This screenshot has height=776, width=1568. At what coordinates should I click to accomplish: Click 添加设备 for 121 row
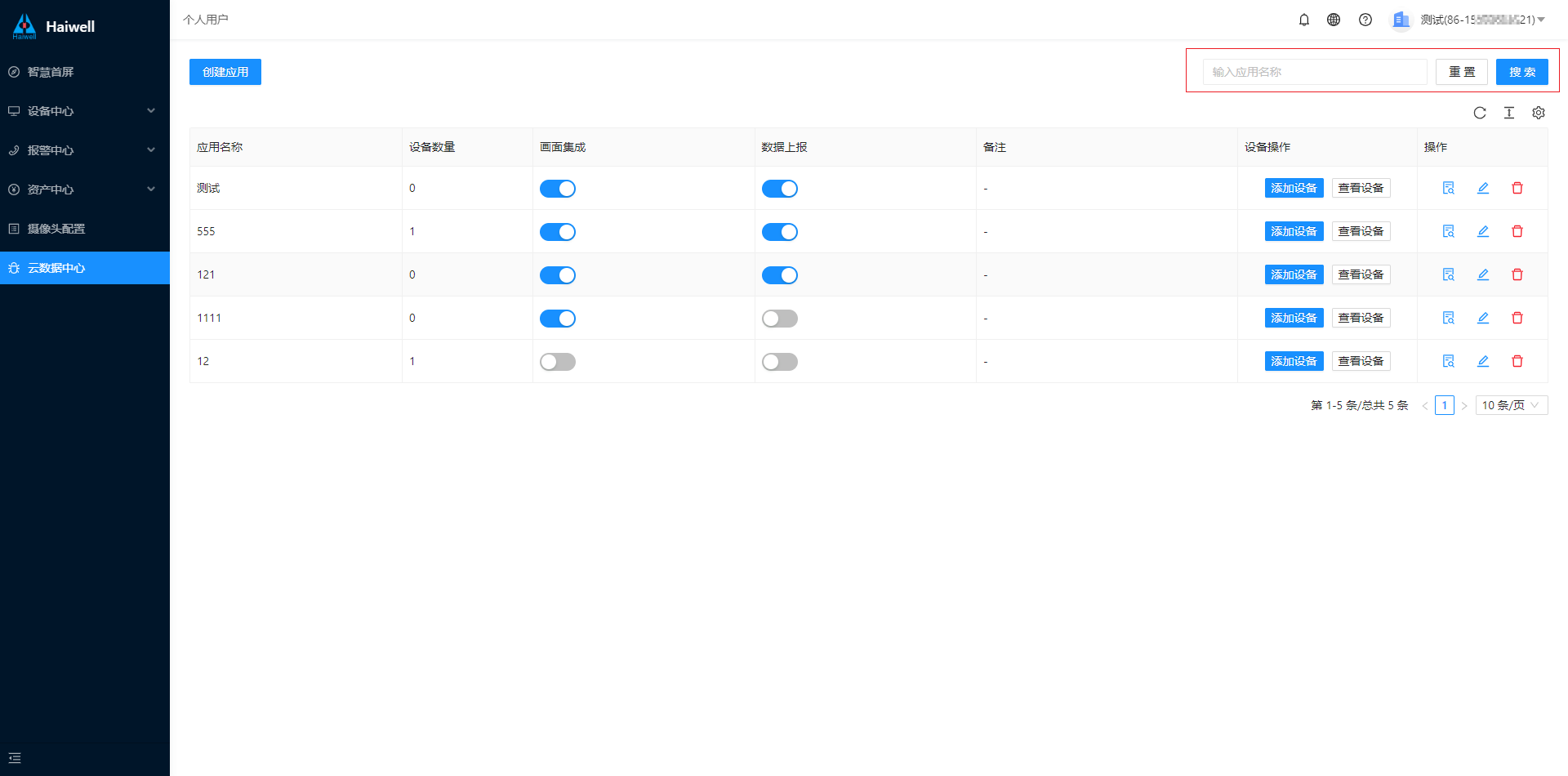point(1294,274)
